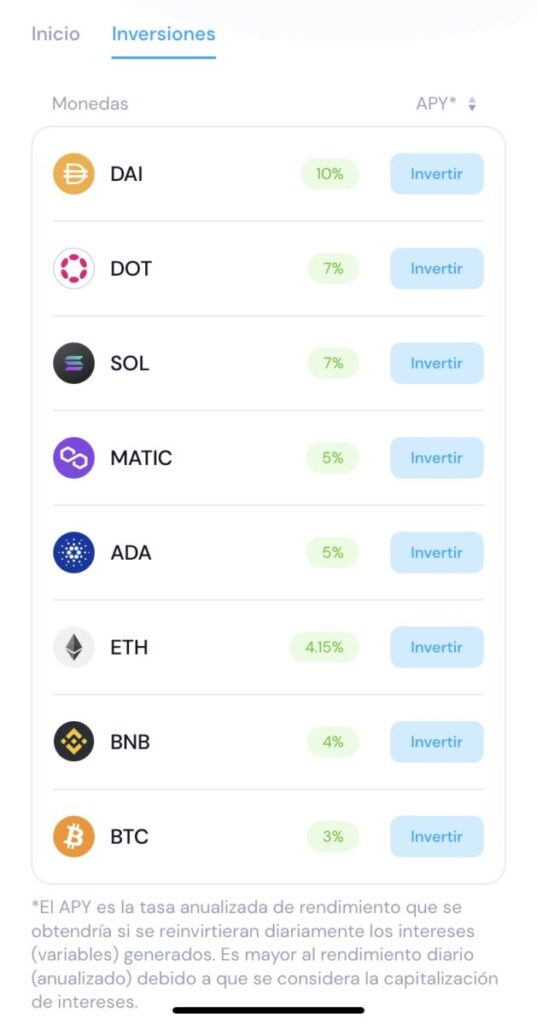Viewport: 537px width, 1024px height.
Task: Open the MATIC Polygon icon
Action: point(74,458)
